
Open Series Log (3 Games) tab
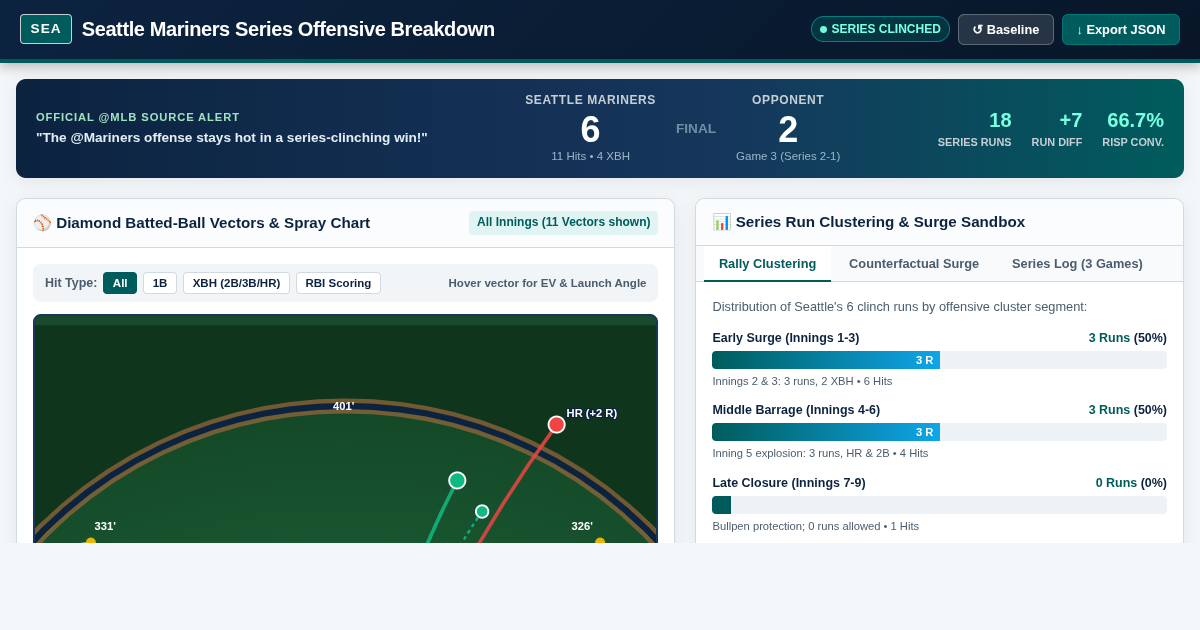click(1077, 264)
